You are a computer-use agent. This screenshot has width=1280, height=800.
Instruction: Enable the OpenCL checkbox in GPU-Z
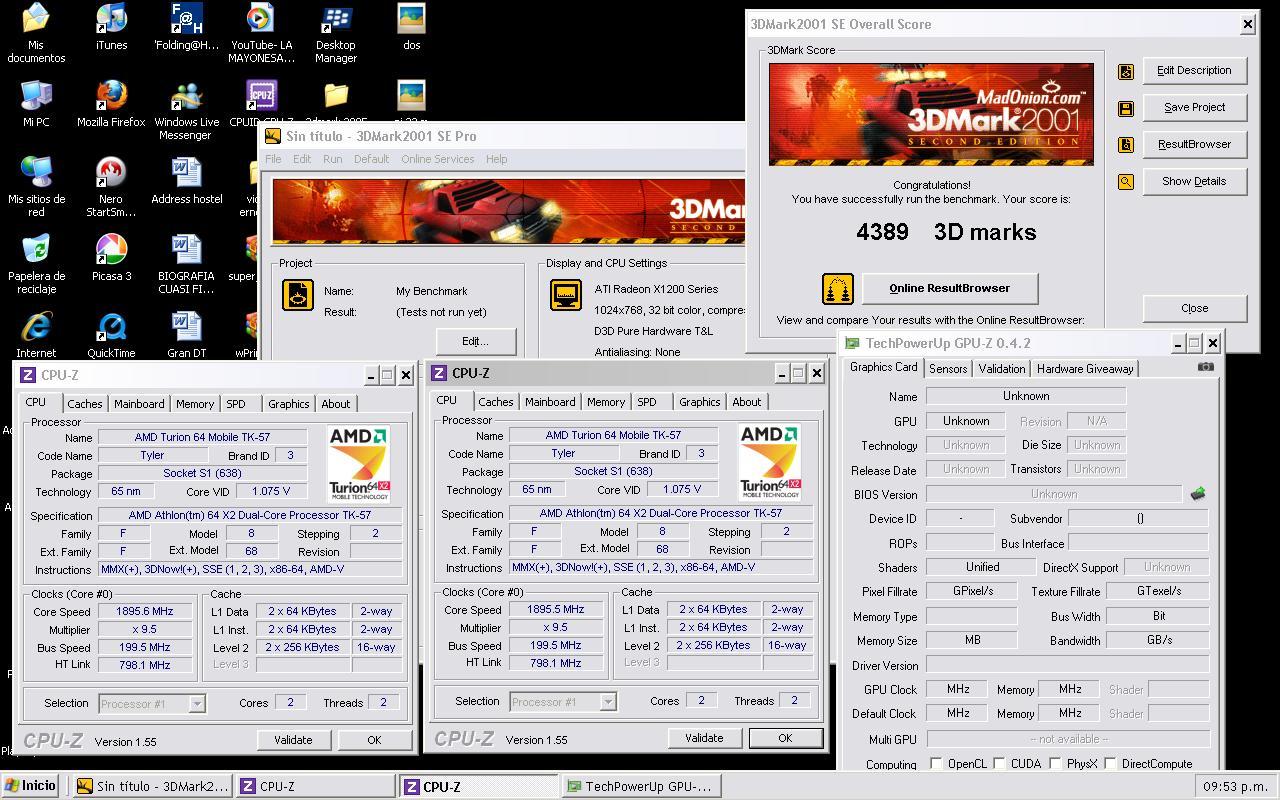[936, 764]
